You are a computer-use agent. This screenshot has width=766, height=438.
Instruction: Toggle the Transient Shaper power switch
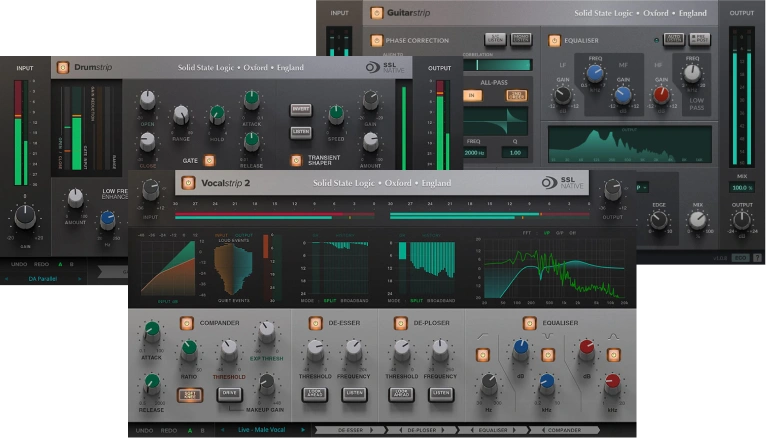pos(297,159)
